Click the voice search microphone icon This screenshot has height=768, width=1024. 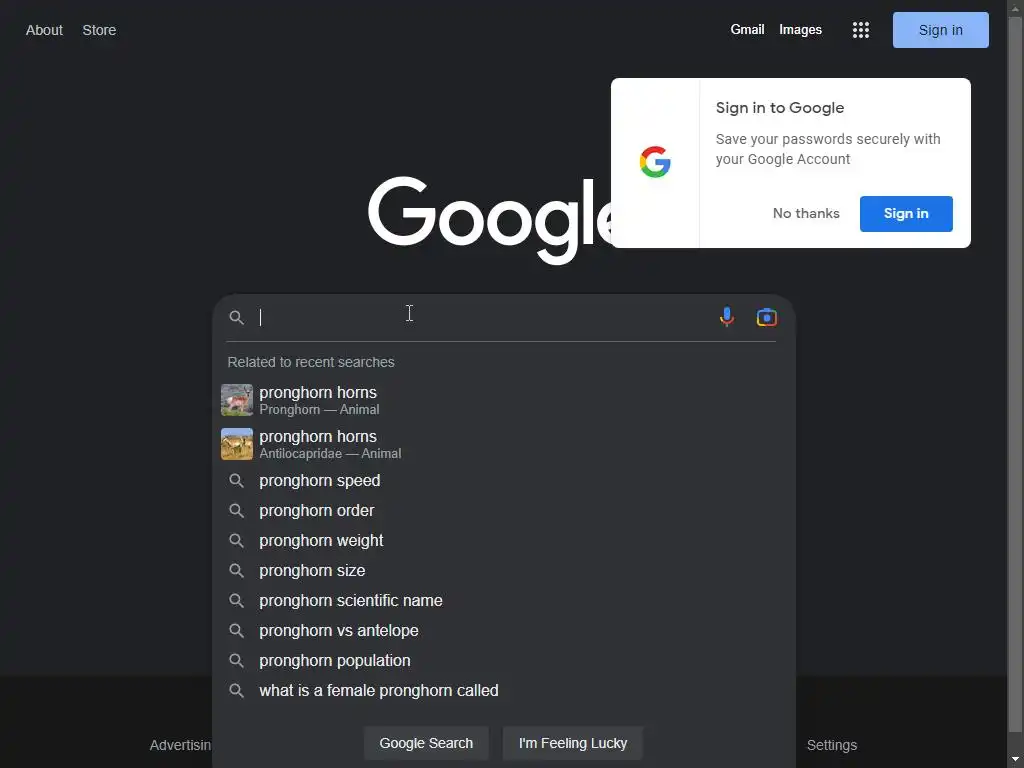coord(726,317)
